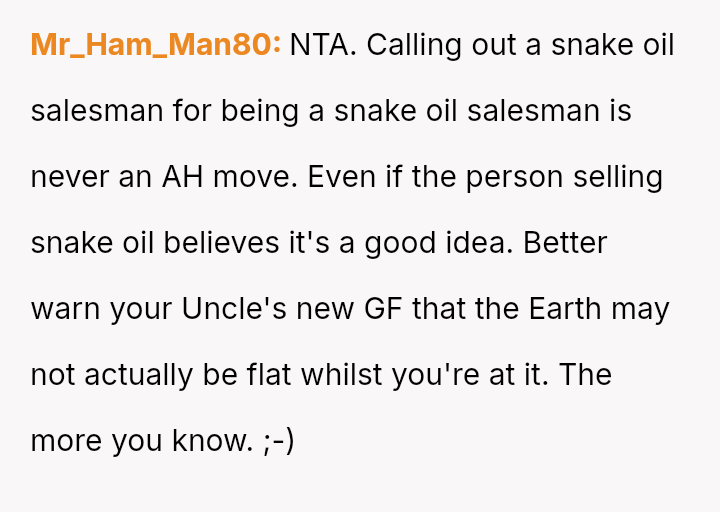Click the line starting "warn your Uncle's new GF"

click(x=349, y=309)
